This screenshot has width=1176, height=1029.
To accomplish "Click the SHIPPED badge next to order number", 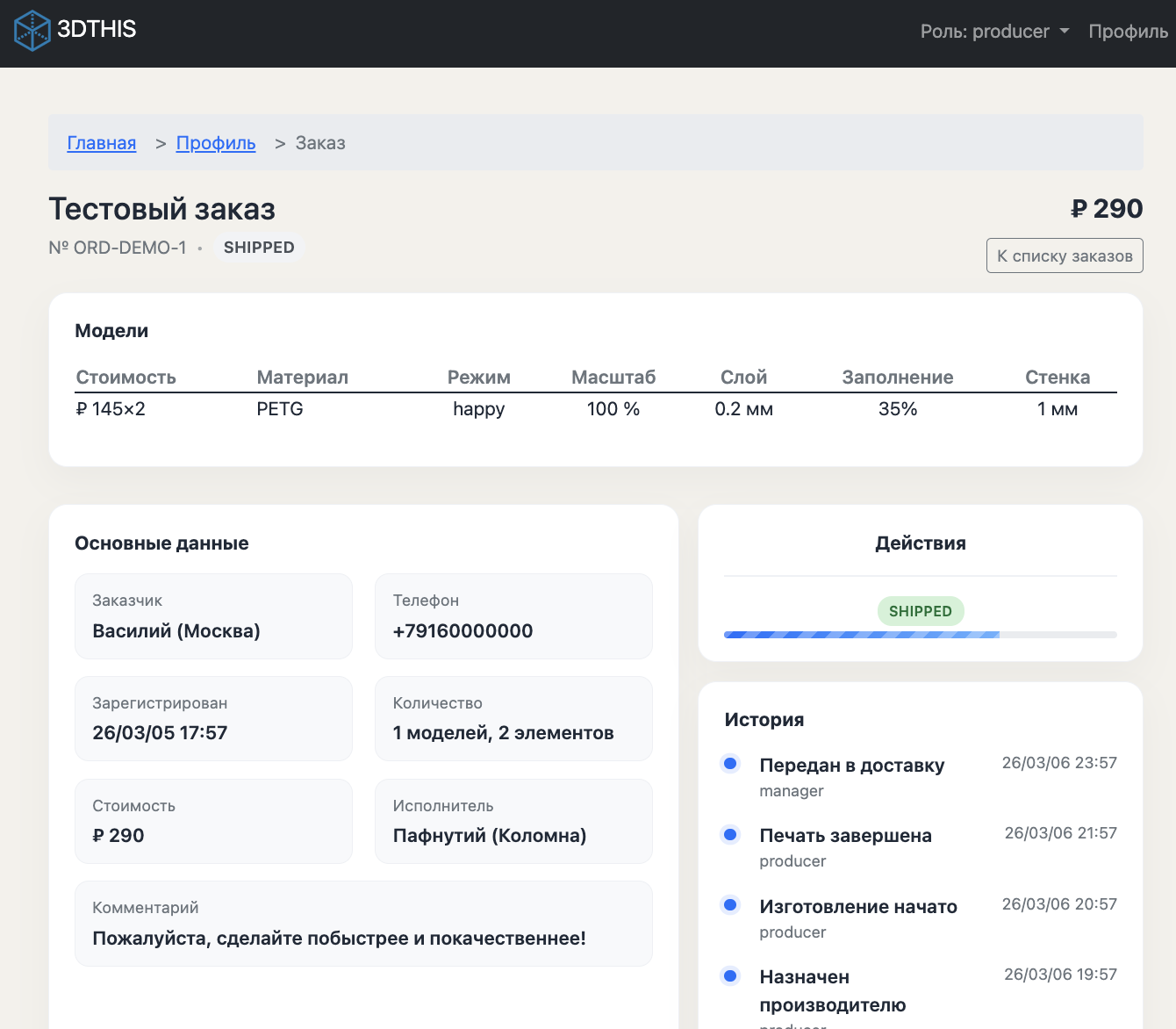I will tap(259, 248).
